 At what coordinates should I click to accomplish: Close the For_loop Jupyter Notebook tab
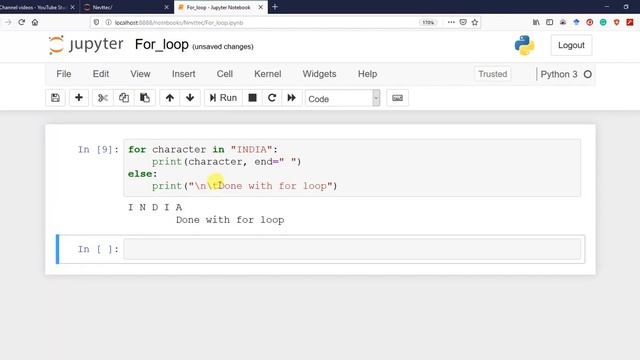(260, 7)
